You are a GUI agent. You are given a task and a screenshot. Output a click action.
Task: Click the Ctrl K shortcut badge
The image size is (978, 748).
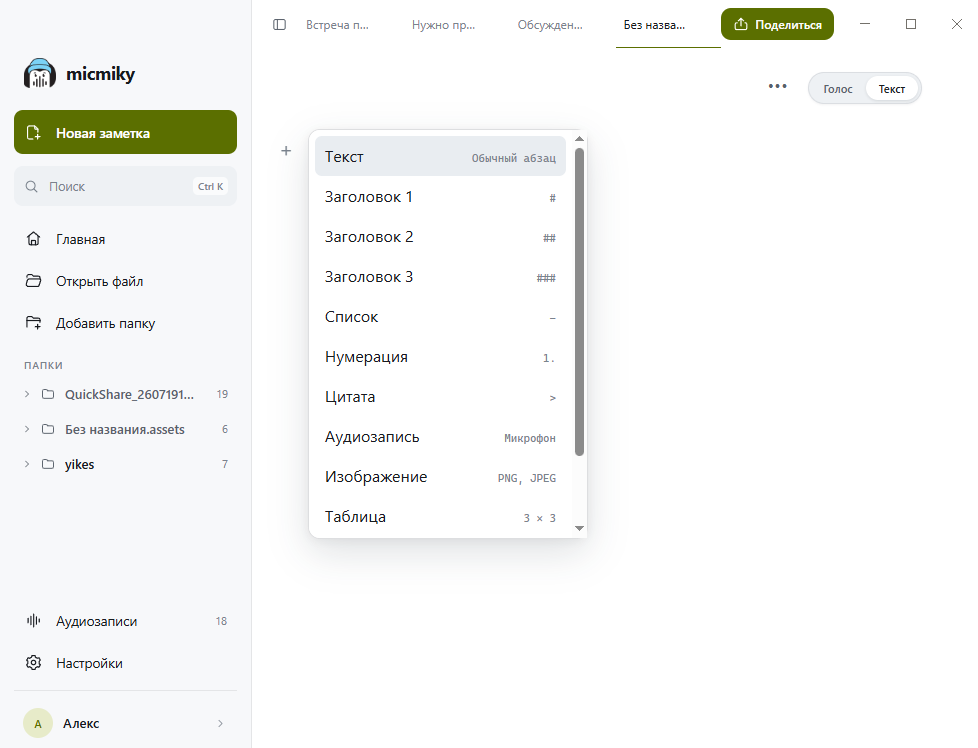tap(210, 186)
